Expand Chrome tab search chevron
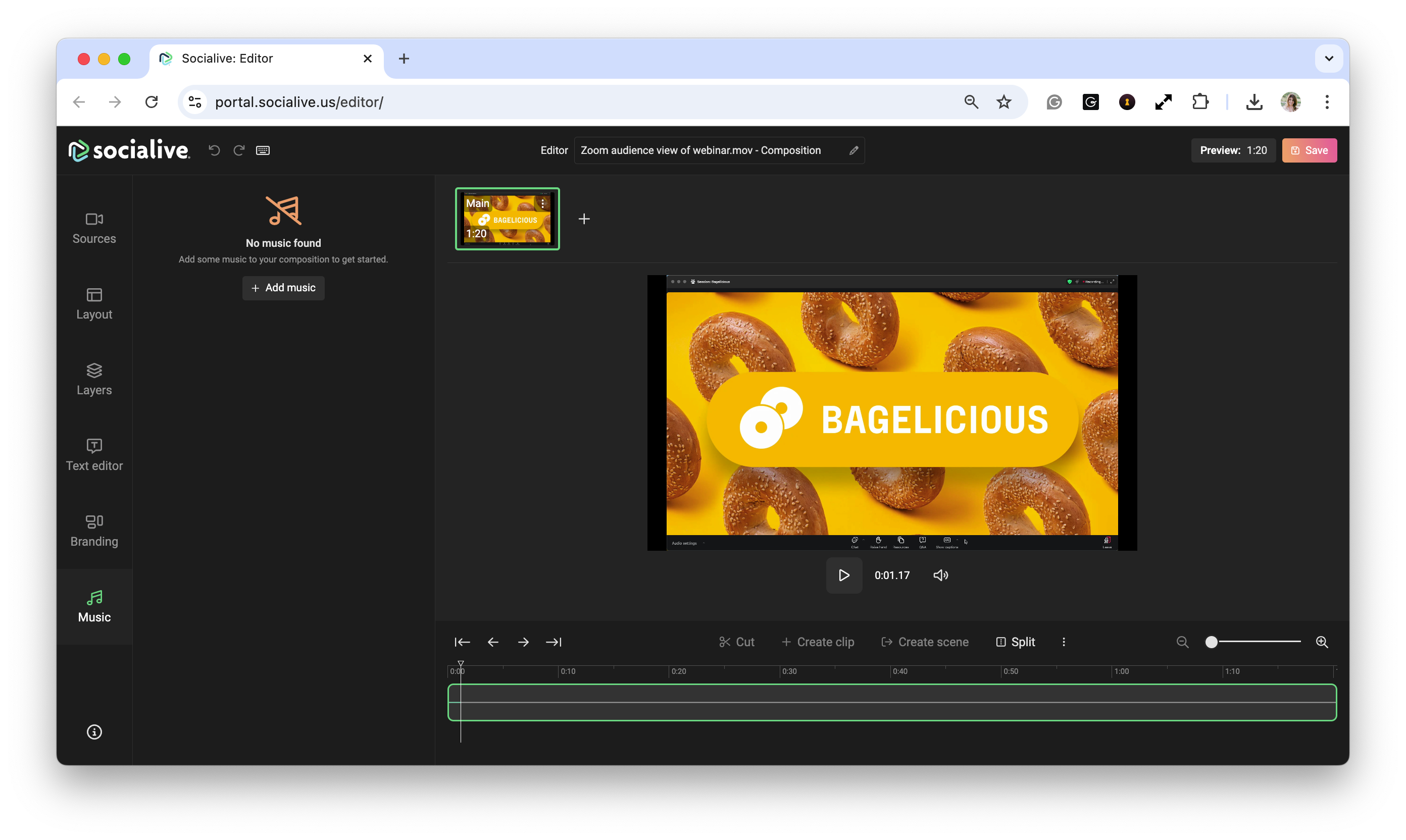Screen dimensions: 1406x840 (1328, 58)
